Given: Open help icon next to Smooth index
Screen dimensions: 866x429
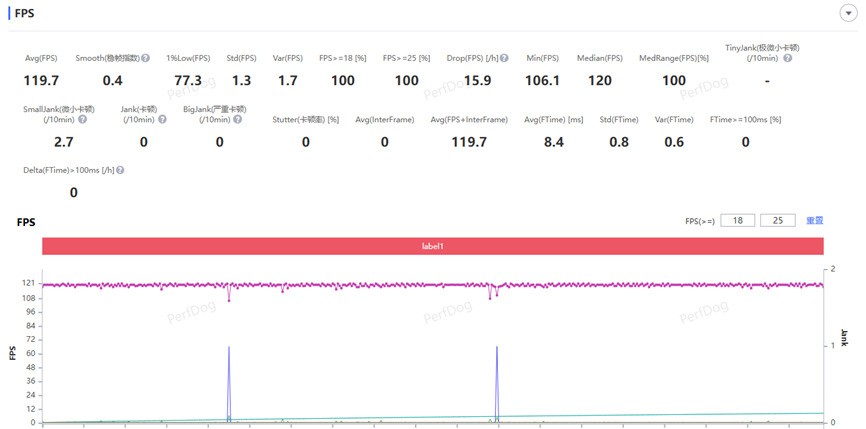Looking at the screenshot, I should pos(145,58).
